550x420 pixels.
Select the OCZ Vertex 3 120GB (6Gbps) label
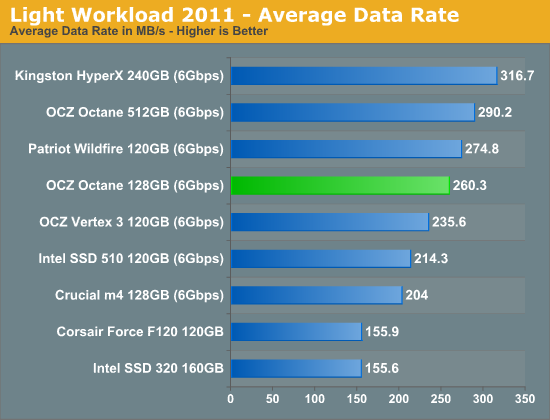tap(132, 222)
